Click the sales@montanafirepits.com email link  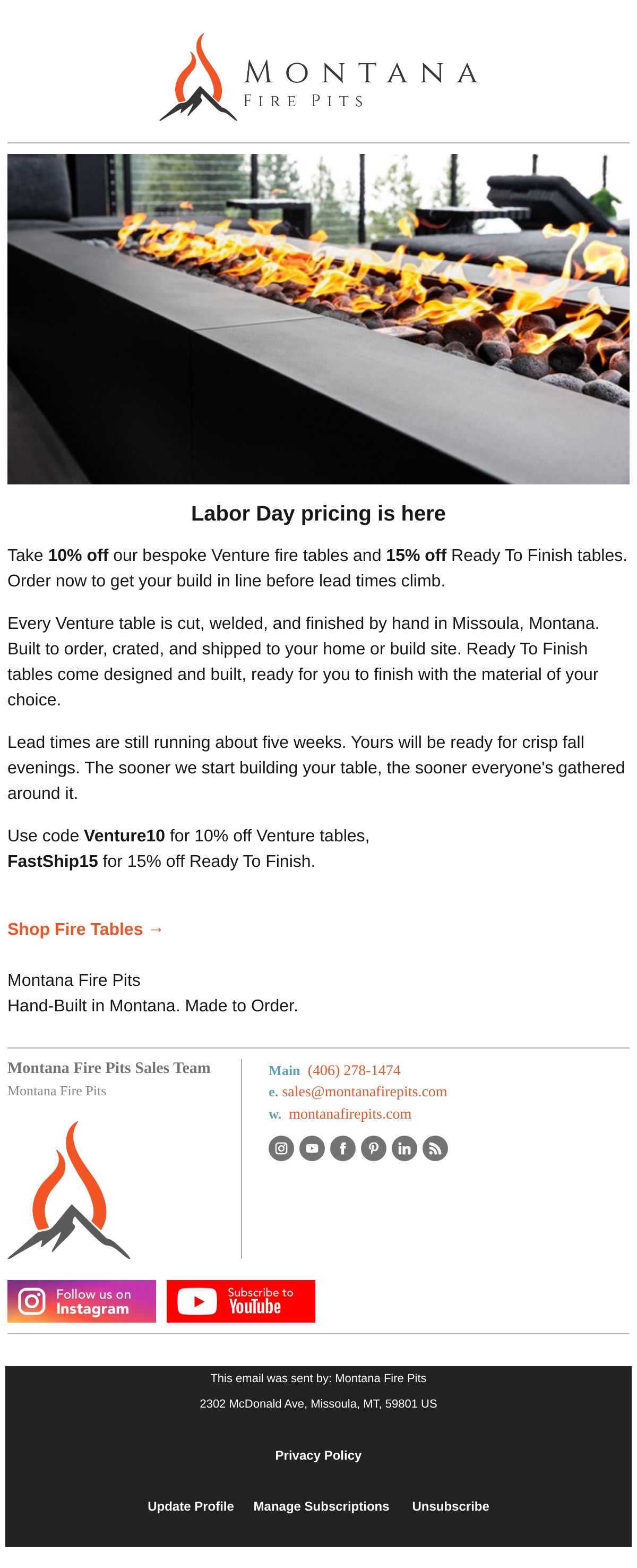tap(365, 1092)
